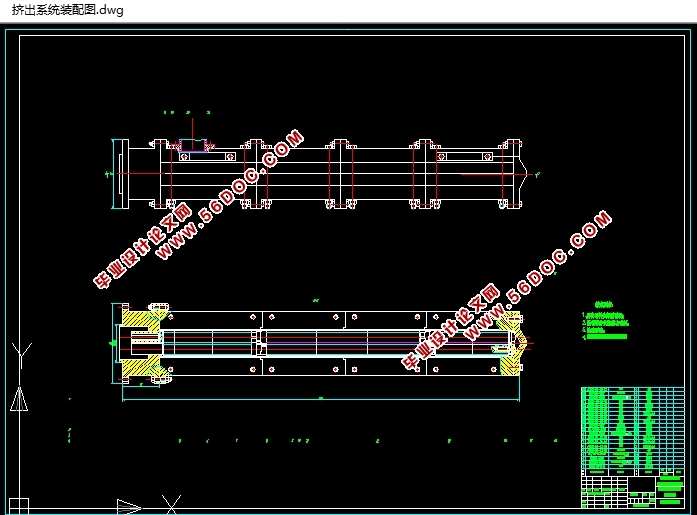Select the upper barrel assembly top view
This screenshot has height=515, width=697.
[320, 174]
